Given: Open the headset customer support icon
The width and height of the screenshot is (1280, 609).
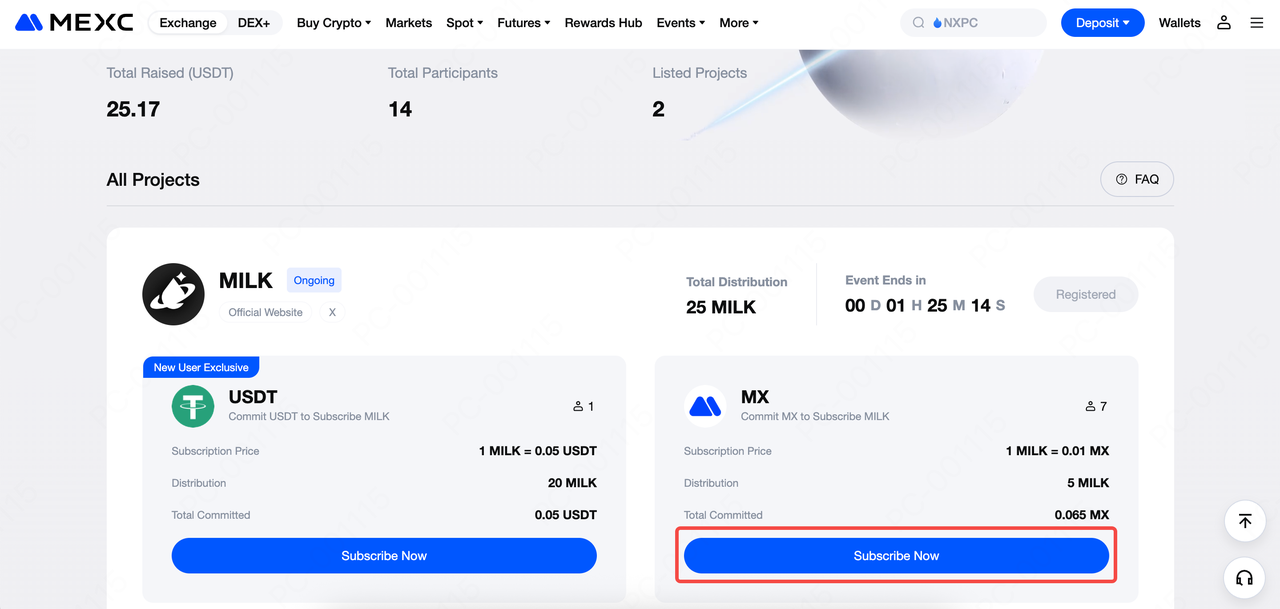Looking at the screenshot, I should click(1245, 578).
